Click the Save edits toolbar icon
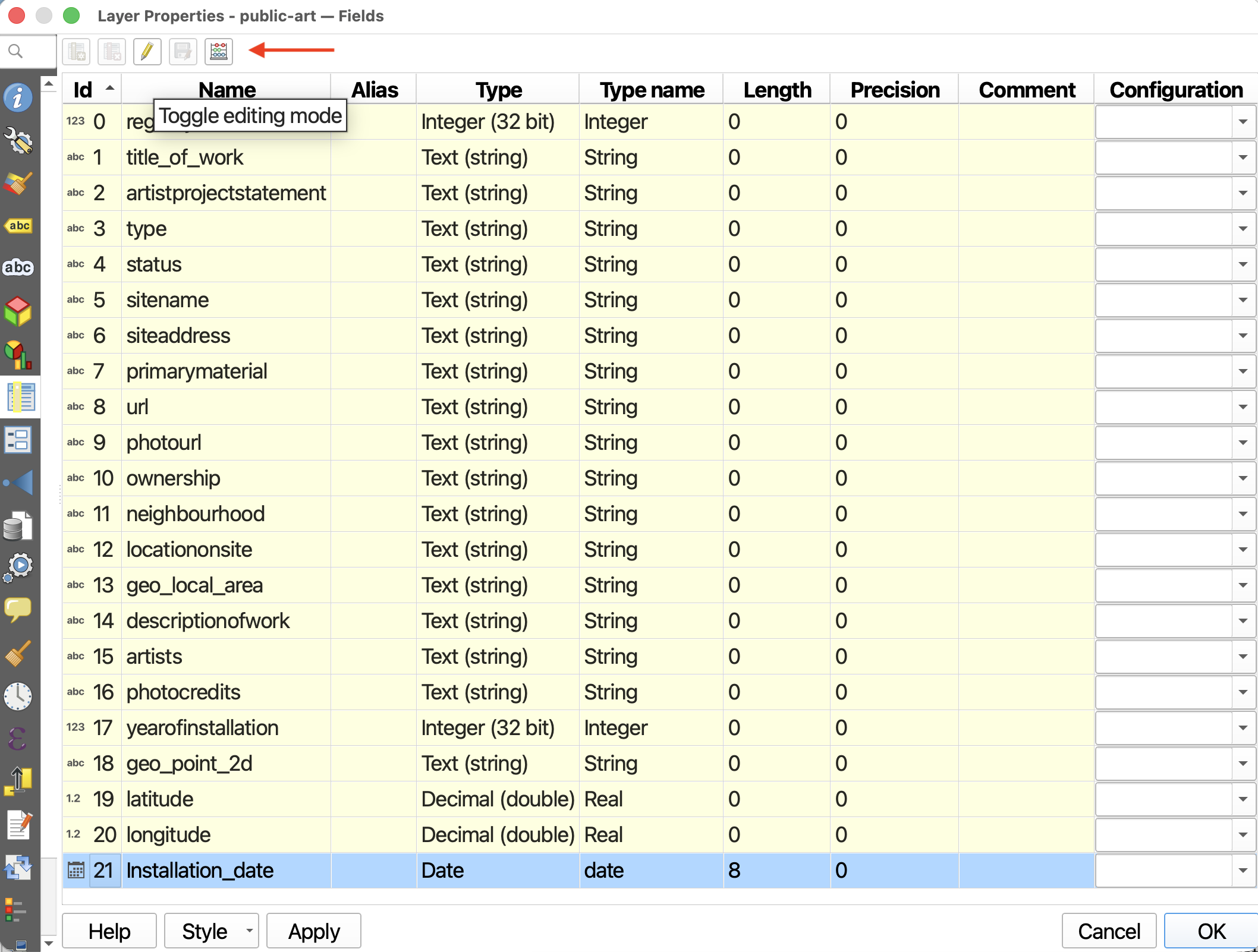1258x952 pixels. (183, 52)
